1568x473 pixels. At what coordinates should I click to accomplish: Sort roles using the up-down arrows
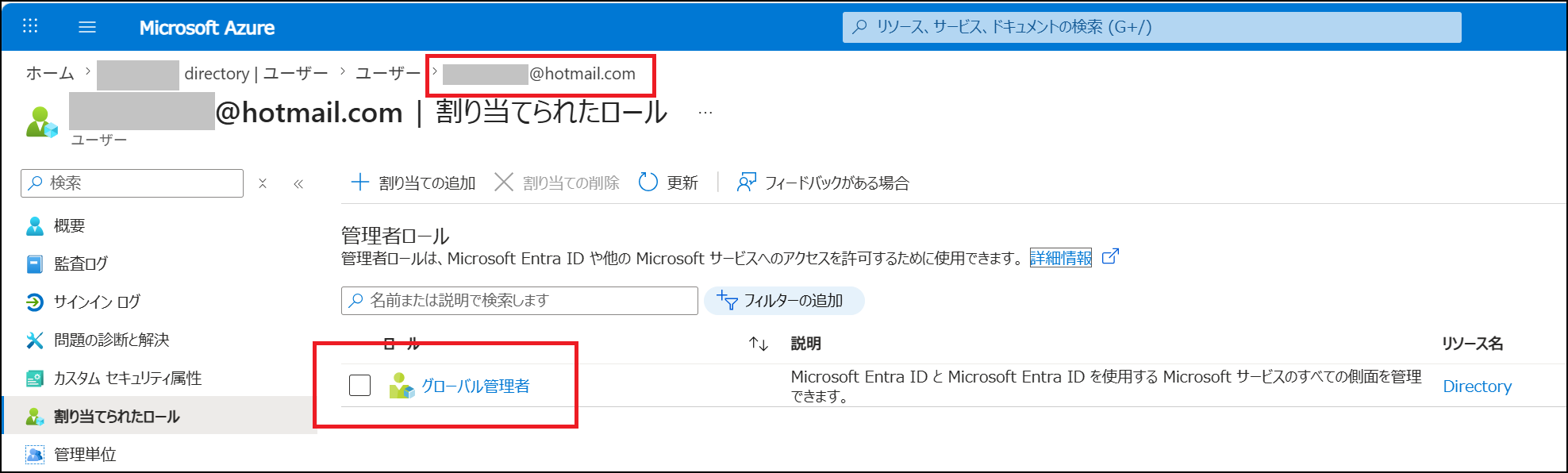(759, 344)
